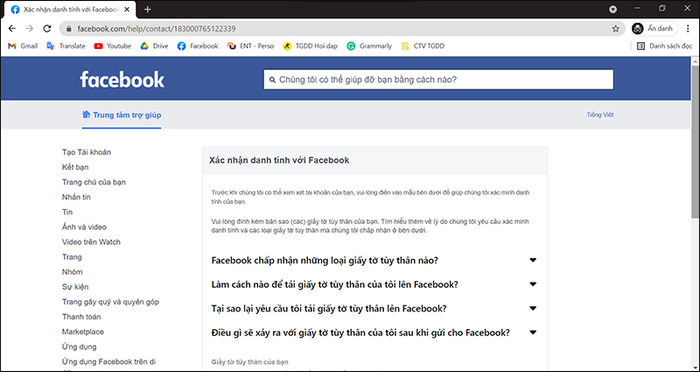Open the Trung tâm trợ giúp tab
This screenshot has width=700, height=372.
(x=121, y=115)
